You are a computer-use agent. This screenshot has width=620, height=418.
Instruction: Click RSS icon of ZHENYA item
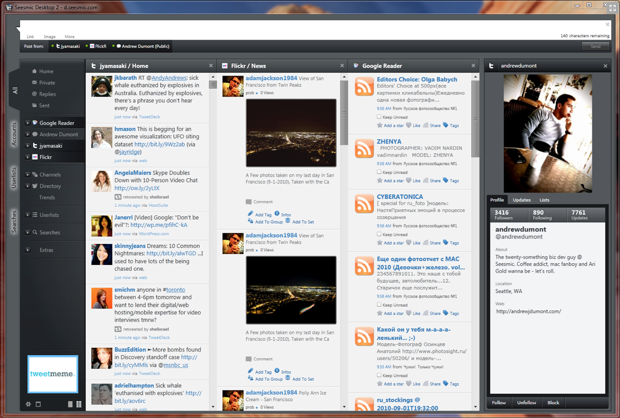[x=364, y=149]
